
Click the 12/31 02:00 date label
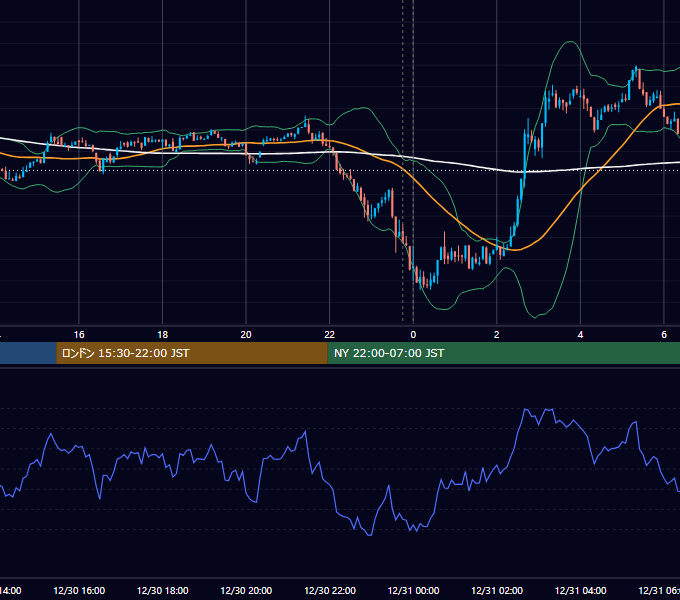point(497,591)
